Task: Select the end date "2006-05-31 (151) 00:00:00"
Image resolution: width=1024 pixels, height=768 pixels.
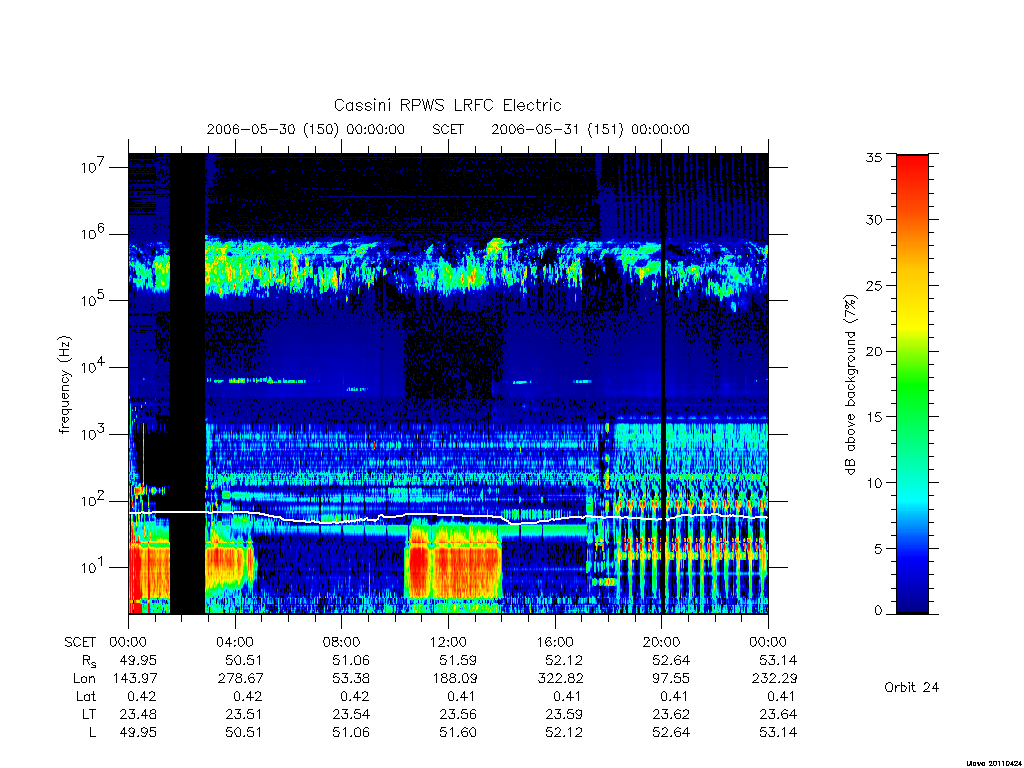Action: [590, 129]
